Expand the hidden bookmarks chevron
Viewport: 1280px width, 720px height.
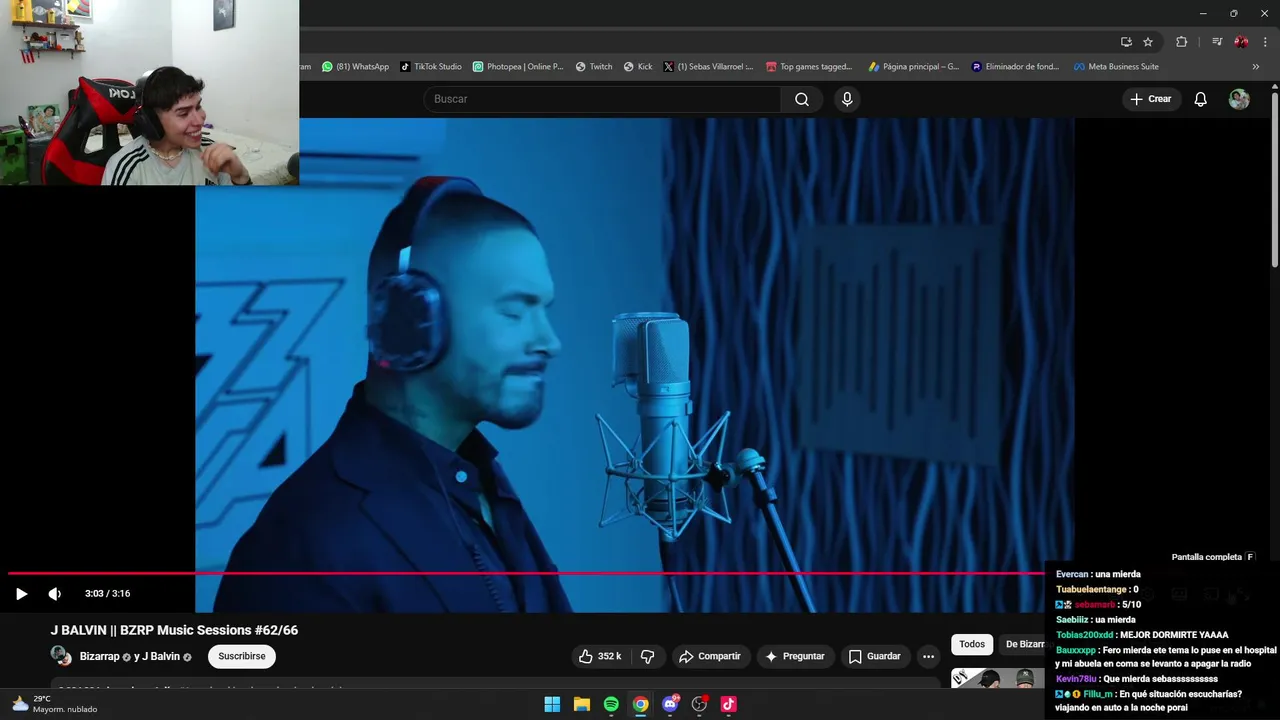pyautogui.click(x=1256, y=67)
